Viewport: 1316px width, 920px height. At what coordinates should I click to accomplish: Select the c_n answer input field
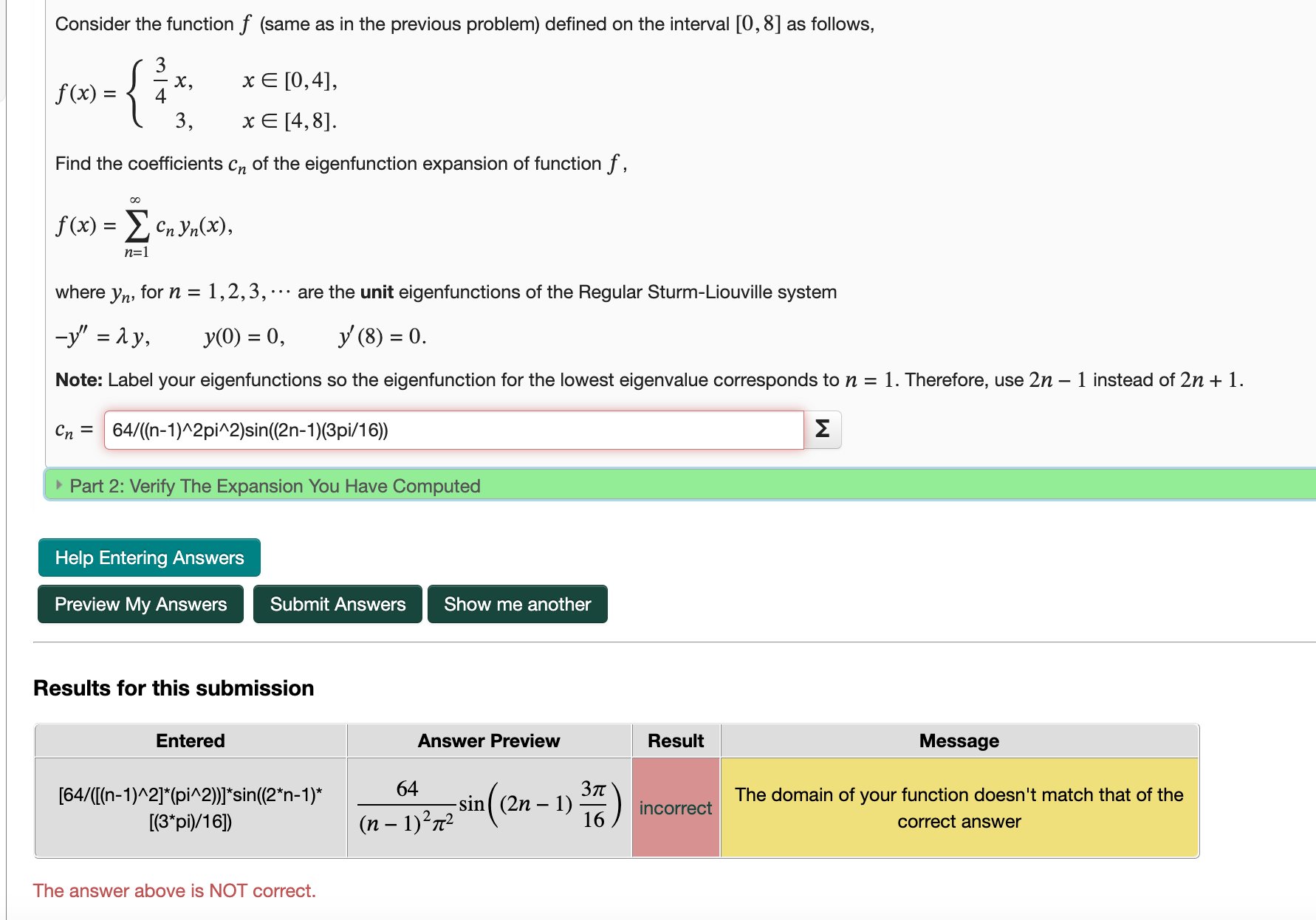(453, 430)
